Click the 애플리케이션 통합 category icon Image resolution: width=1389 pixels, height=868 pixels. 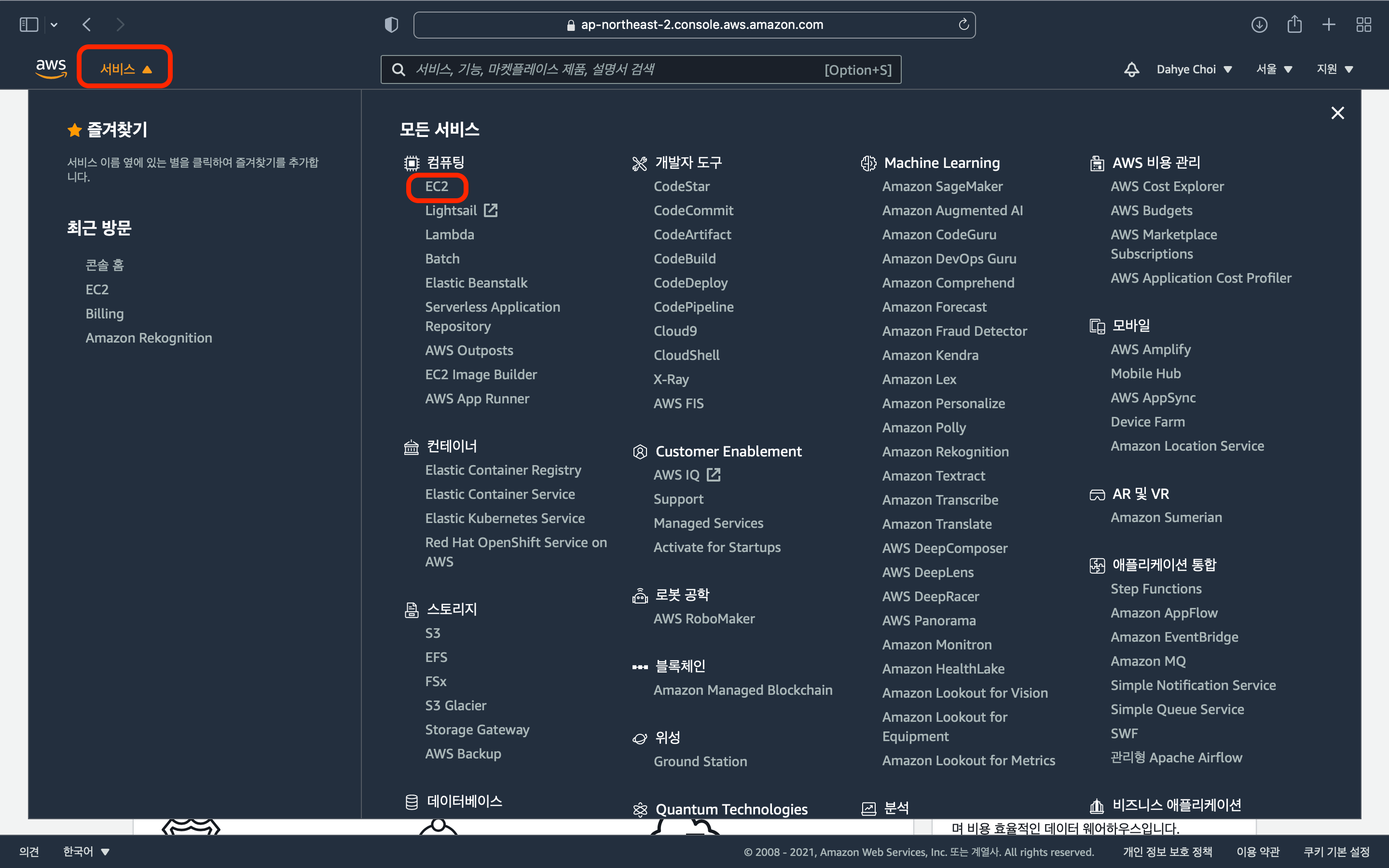[x=1097, y=566]
